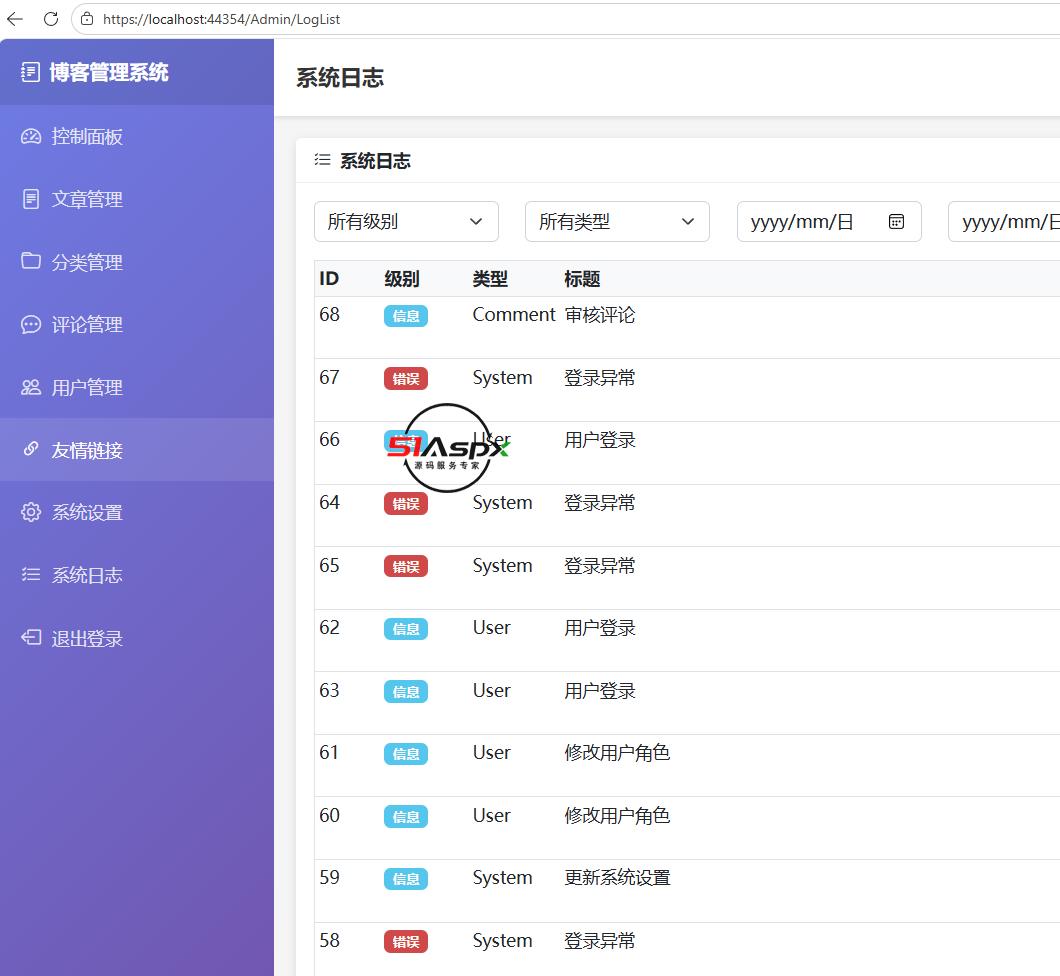Click the first yyyy/mm/日 date field
This screenshot has width=1060, height=976.
point(829,221)
